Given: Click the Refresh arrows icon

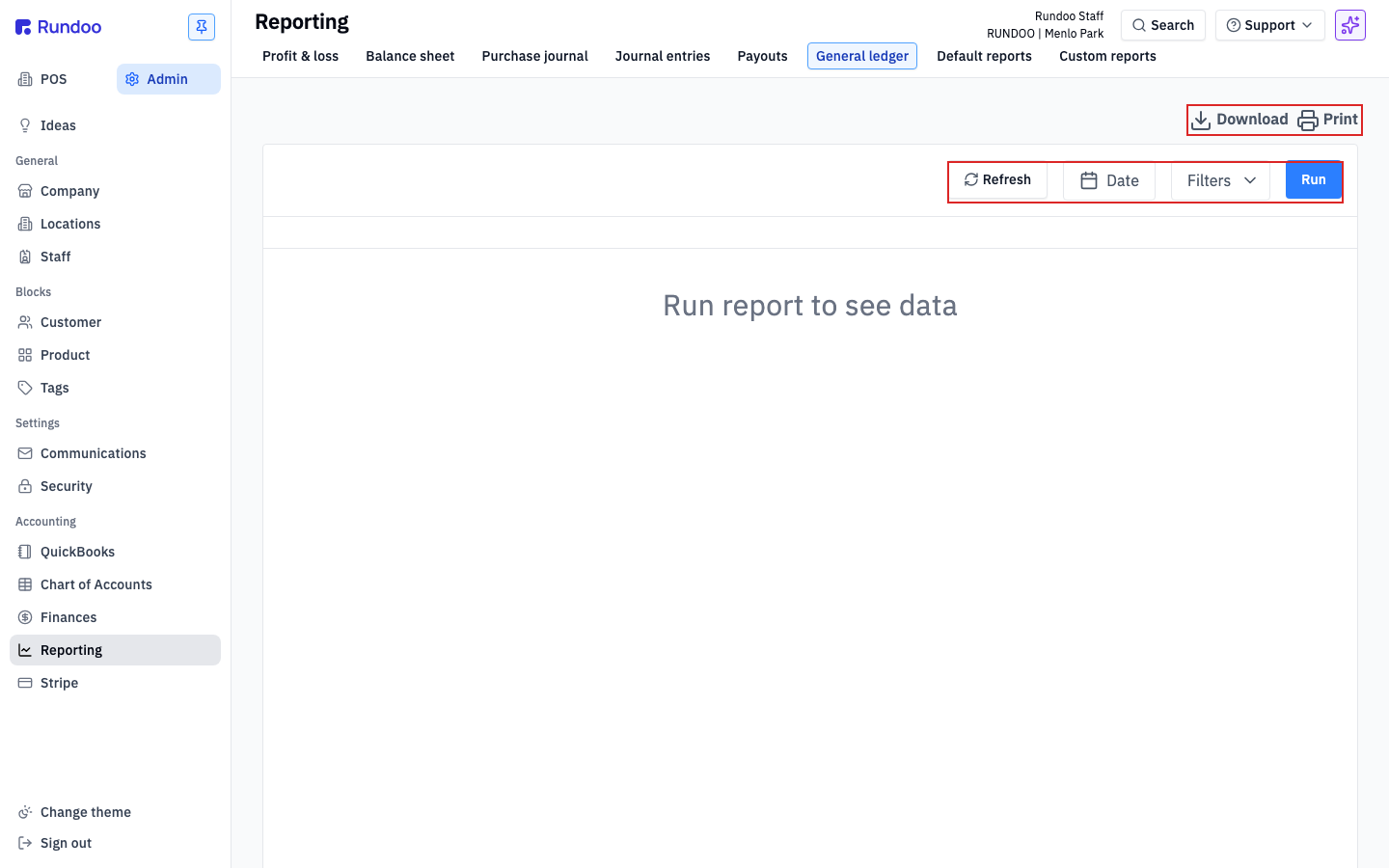Looking at the screenshot, I should tap(971, 180).
